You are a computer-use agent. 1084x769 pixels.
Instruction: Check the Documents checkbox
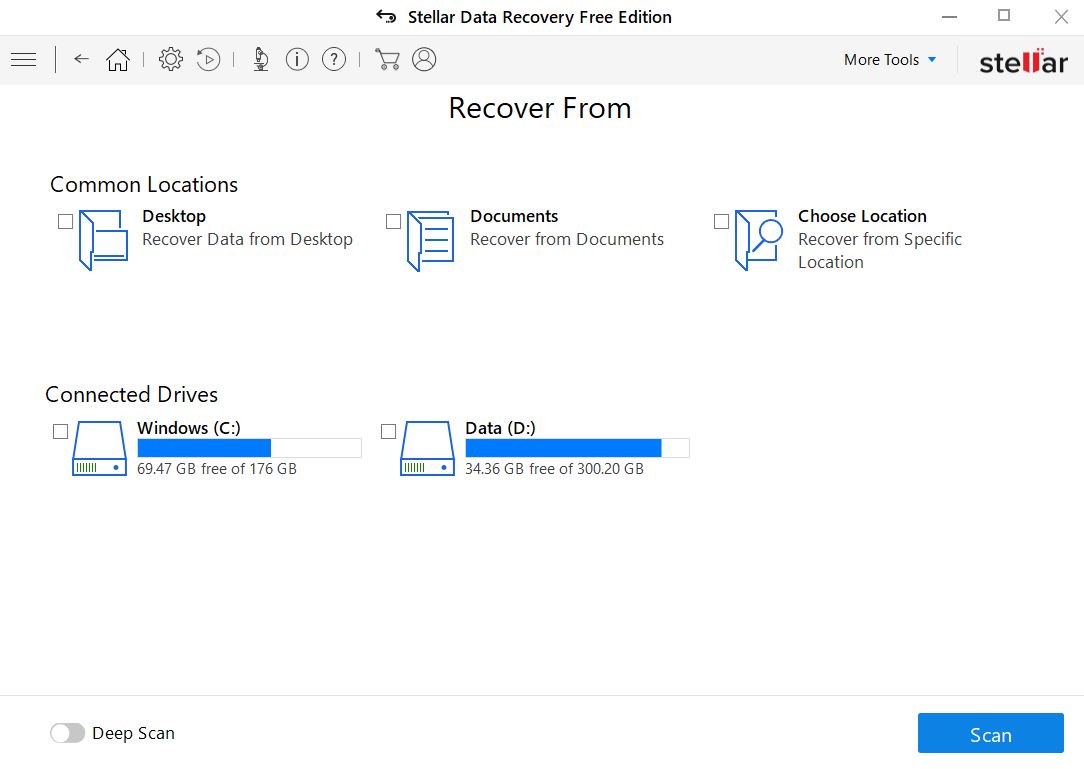393,221
